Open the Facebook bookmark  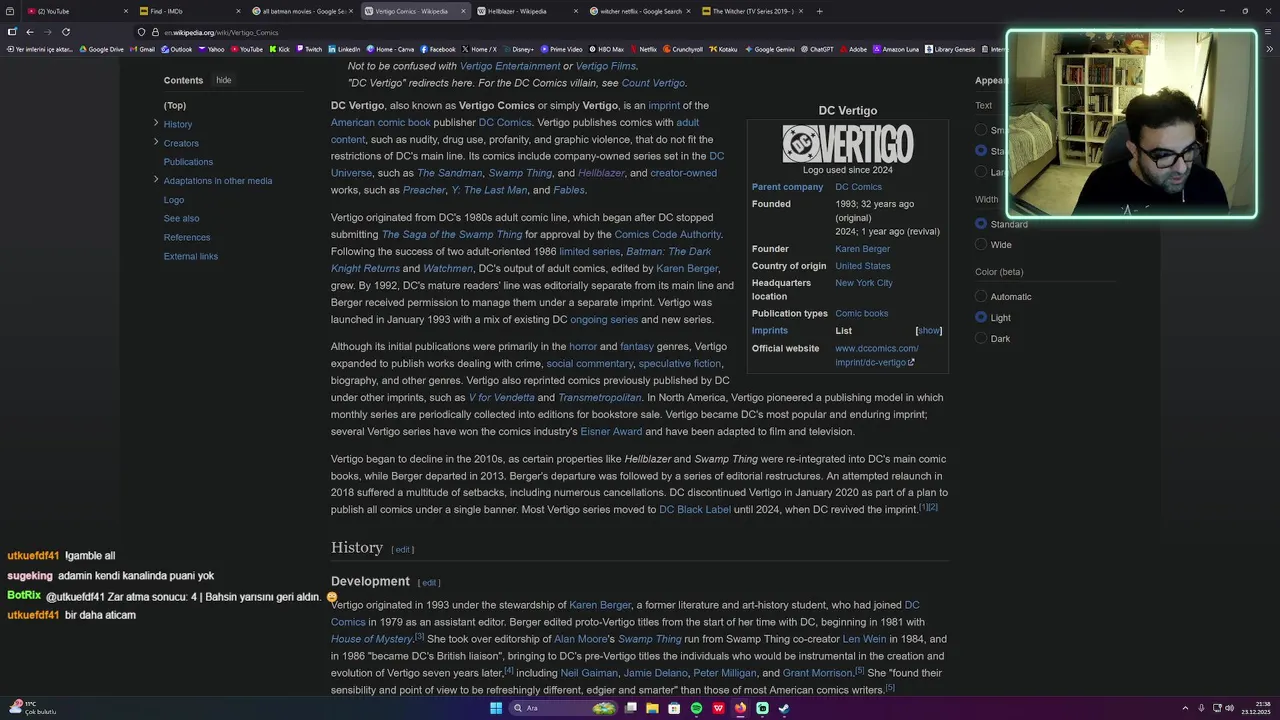pyautogui.click(x=437, y=49)
